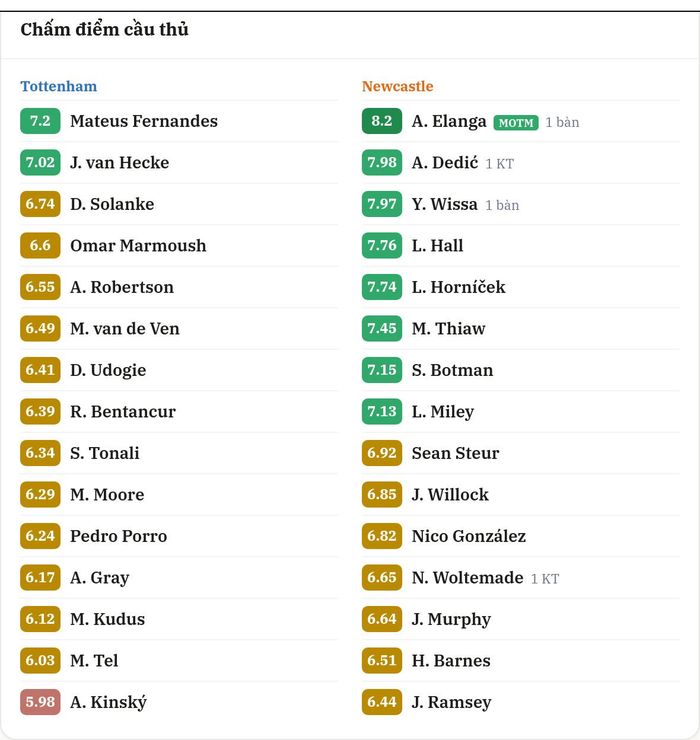700x740 pixels.
Task: Open the Newcastle team heading link
Action: point(397,86)
